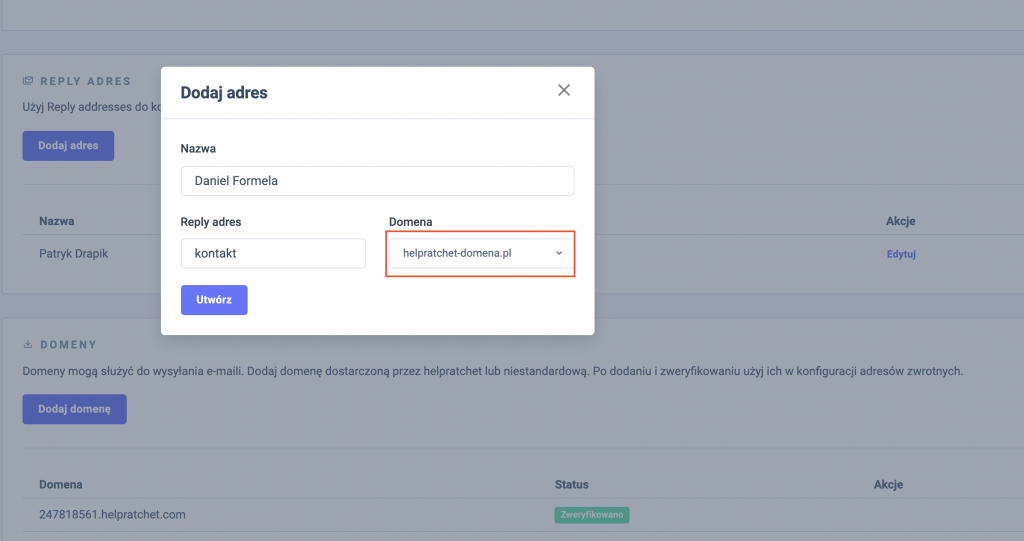
Task: Click the Nazwa column header in address table
Action: [57, 221]
